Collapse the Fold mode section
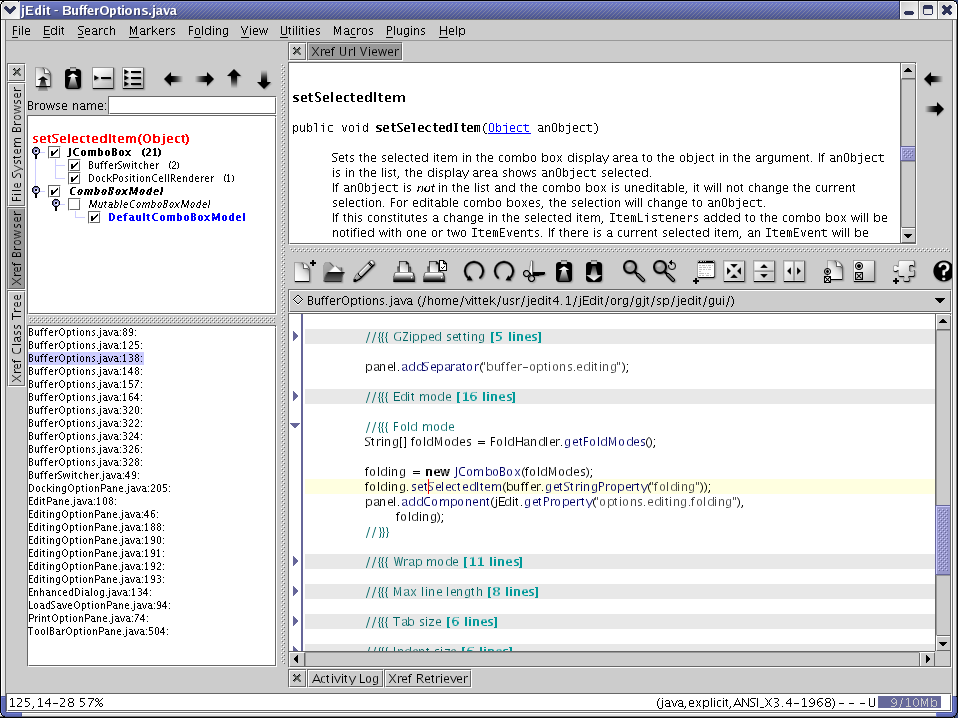The width and height of the screenshot is (958, 718). [296, 425]
